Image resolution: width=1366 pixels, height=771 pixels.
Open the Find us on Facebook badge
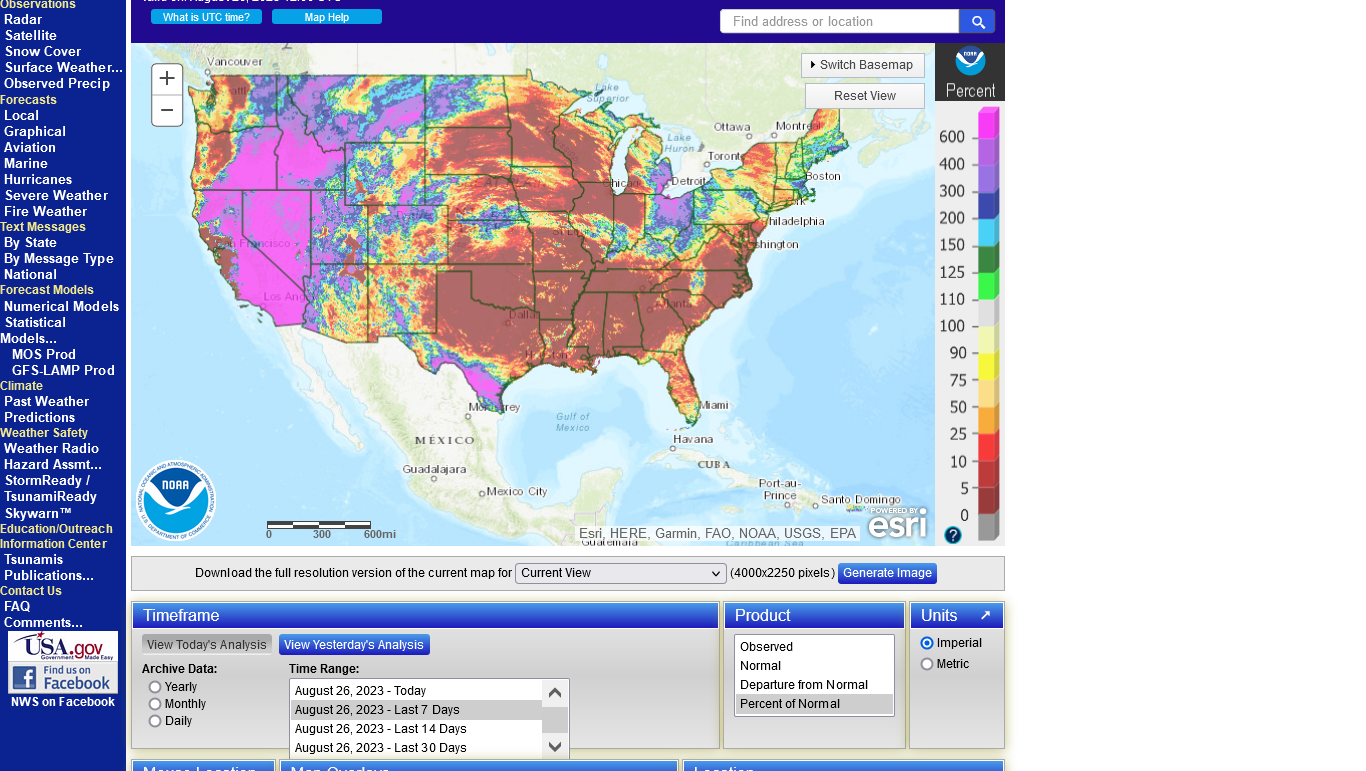[63, 678]
